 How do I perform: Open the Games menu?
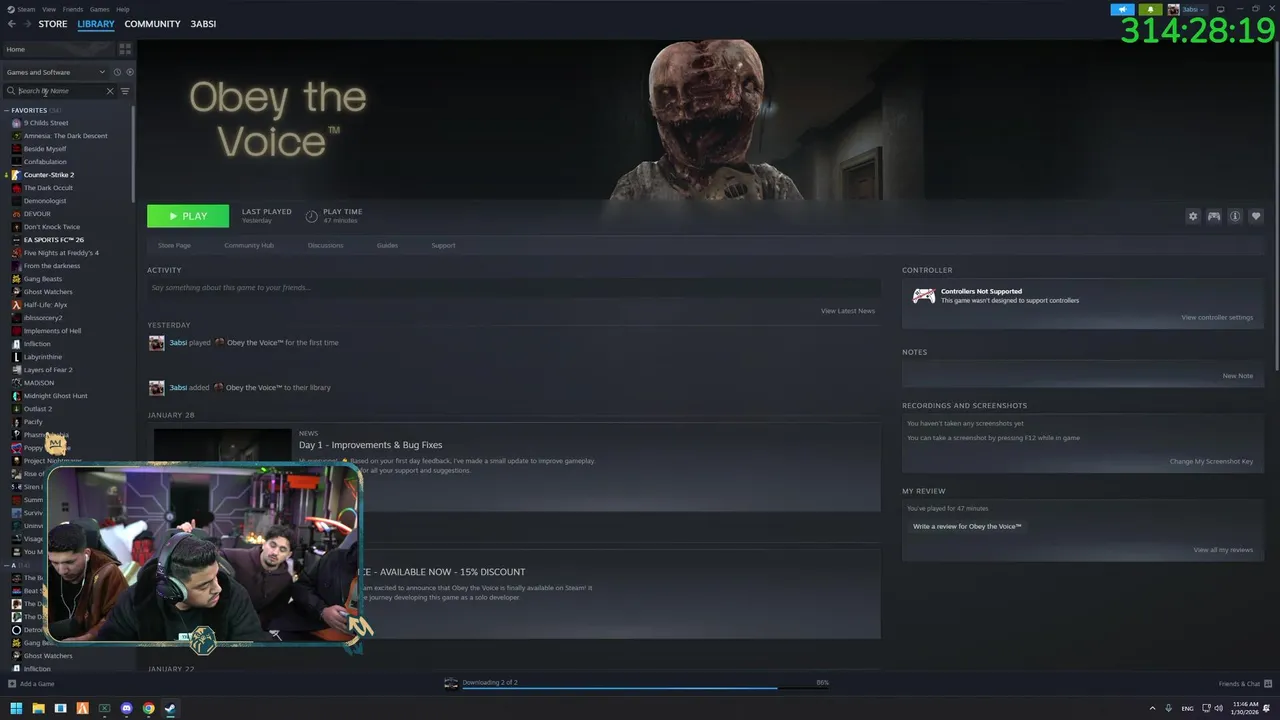(x=100, y=9)
